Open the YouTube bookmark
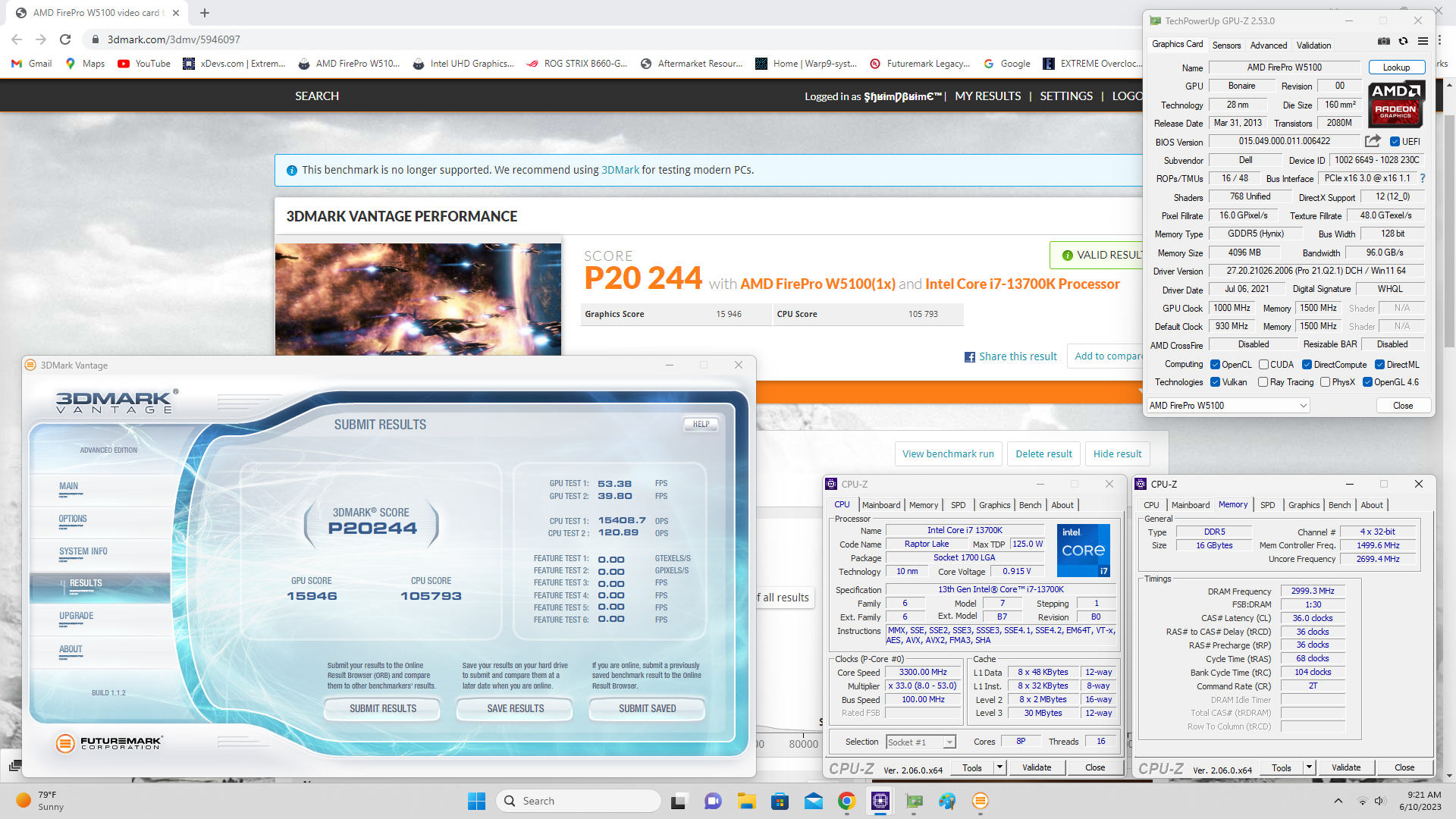Viewport: 1456px width, 819px height. 144,64
